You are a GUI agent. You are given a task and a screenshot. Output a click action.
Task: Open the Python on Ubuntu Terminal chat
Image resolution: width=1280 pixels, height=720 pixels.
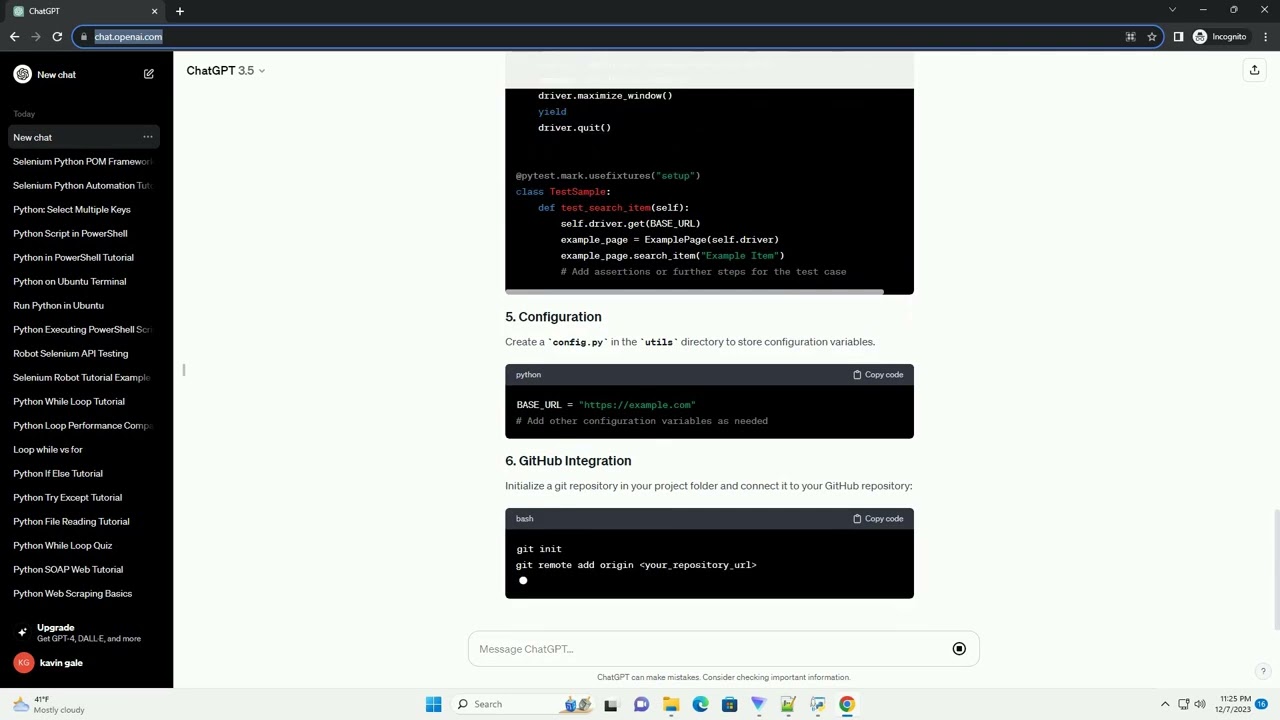click(84, 281)
